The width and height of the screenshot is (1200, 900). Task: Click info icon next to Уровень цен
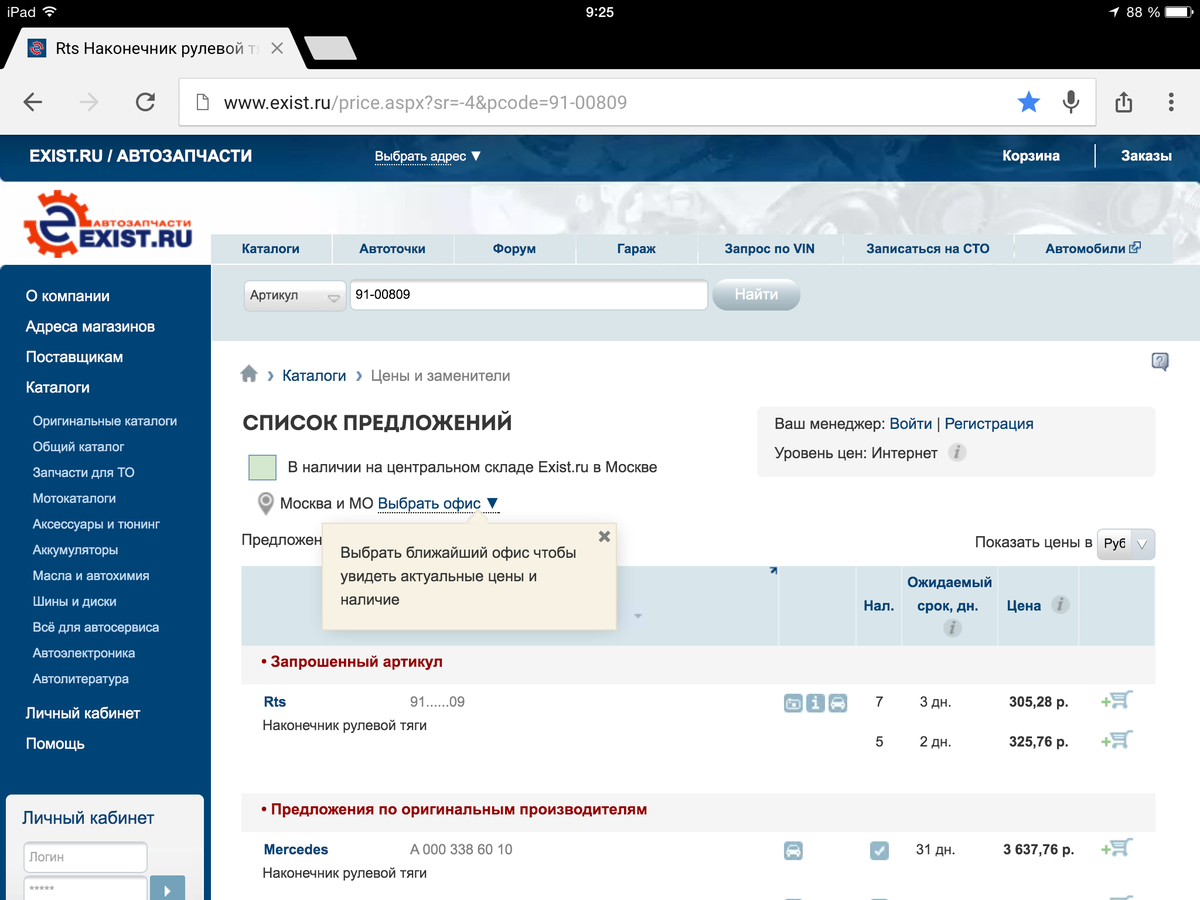point(957,453)
